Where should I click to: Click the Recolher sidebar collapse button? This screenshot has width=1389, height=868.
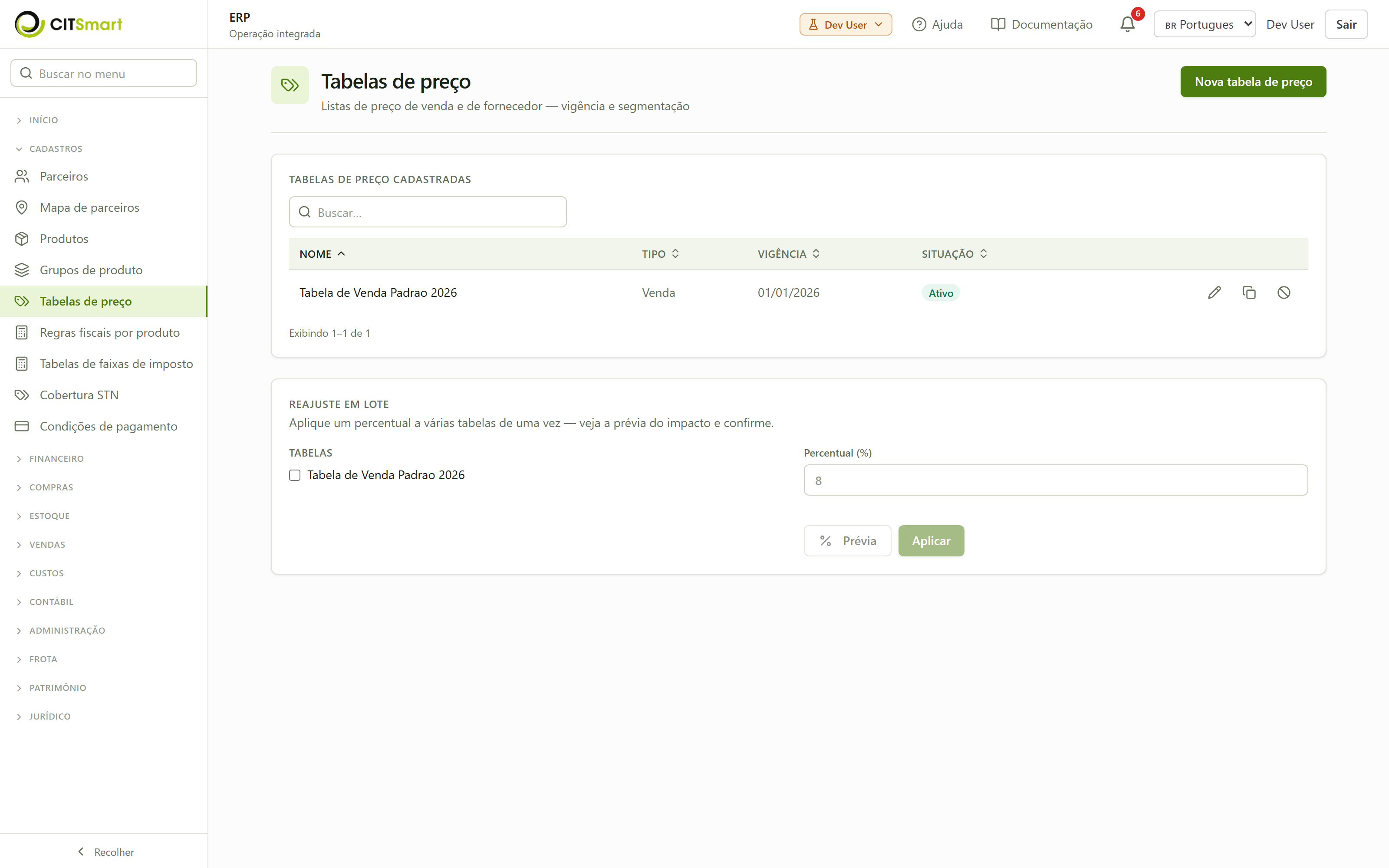click(x=105, y=852)
